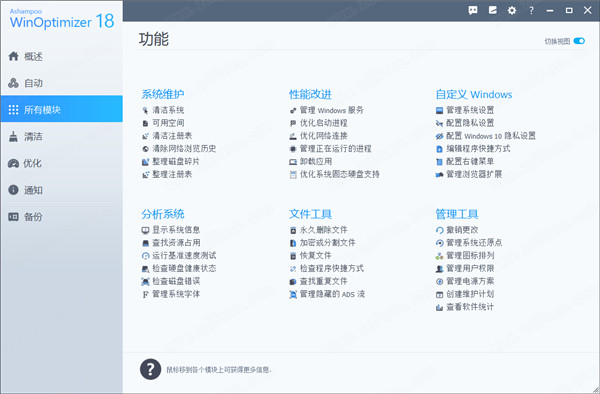Click the flag icon beside 优化启动进程
600x394 pixels.
coord(293,123)
